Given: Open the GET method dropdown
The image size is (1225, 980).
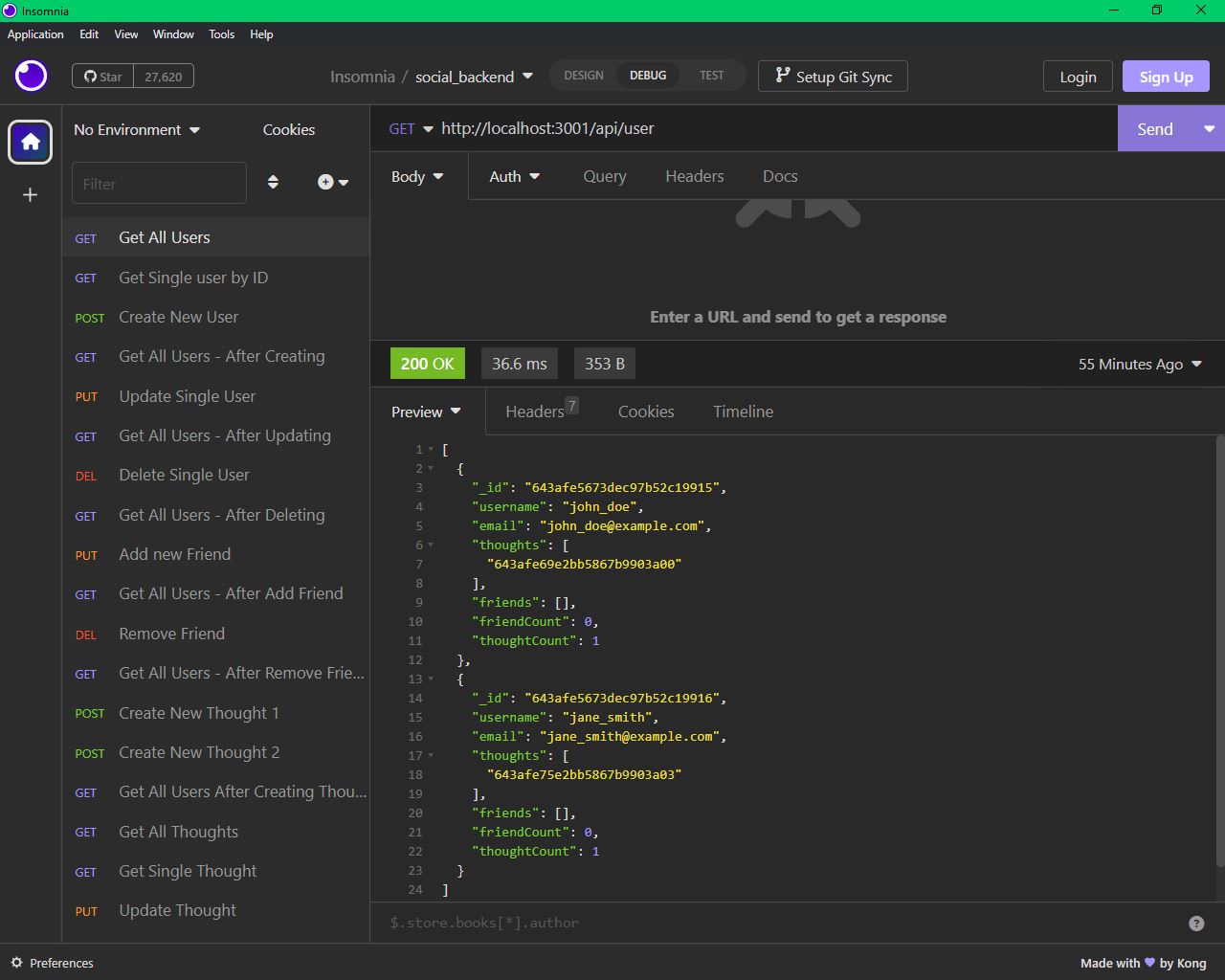Looking at the screenshot, I should click(x=411, y=128).
